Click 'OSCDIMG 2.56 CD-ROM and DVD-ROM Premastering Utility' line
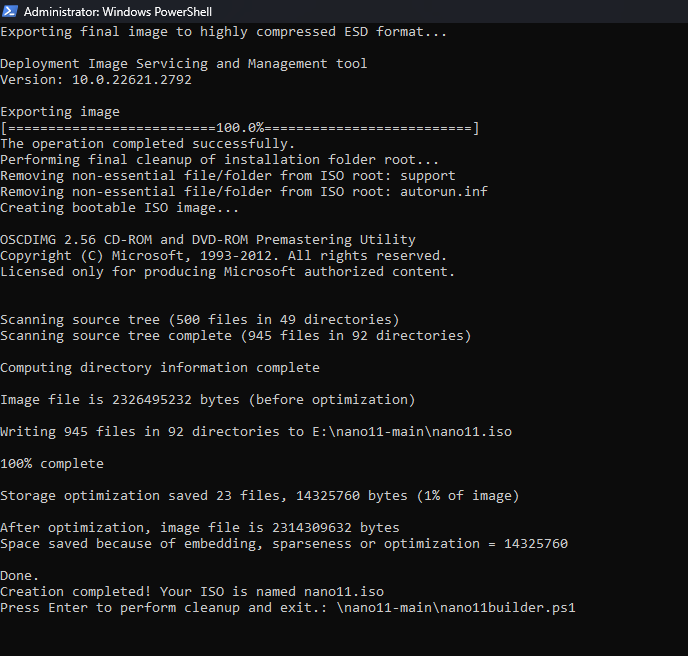Screen dimensions: 688x656 pos(208,240)
